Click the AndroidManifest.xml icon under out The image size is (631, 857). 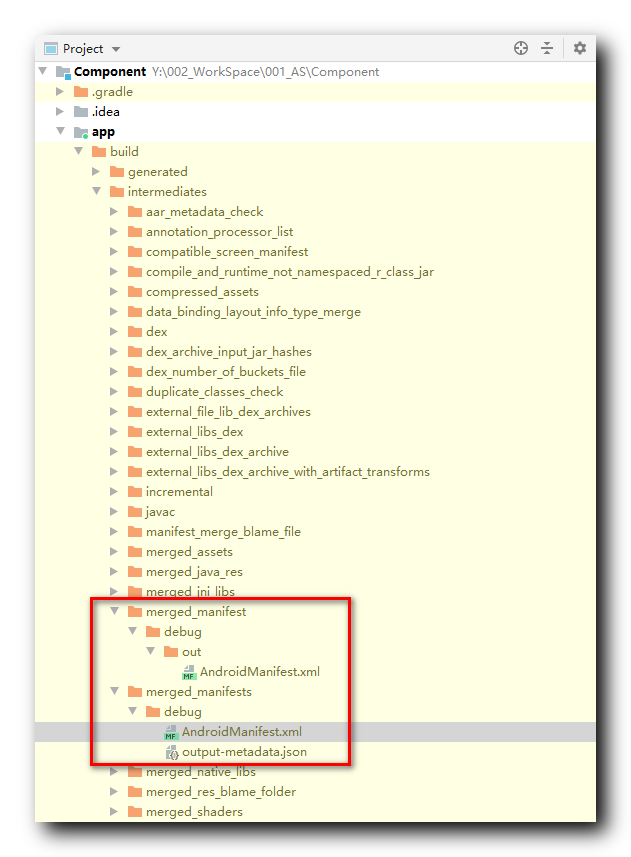click(189, 672)
